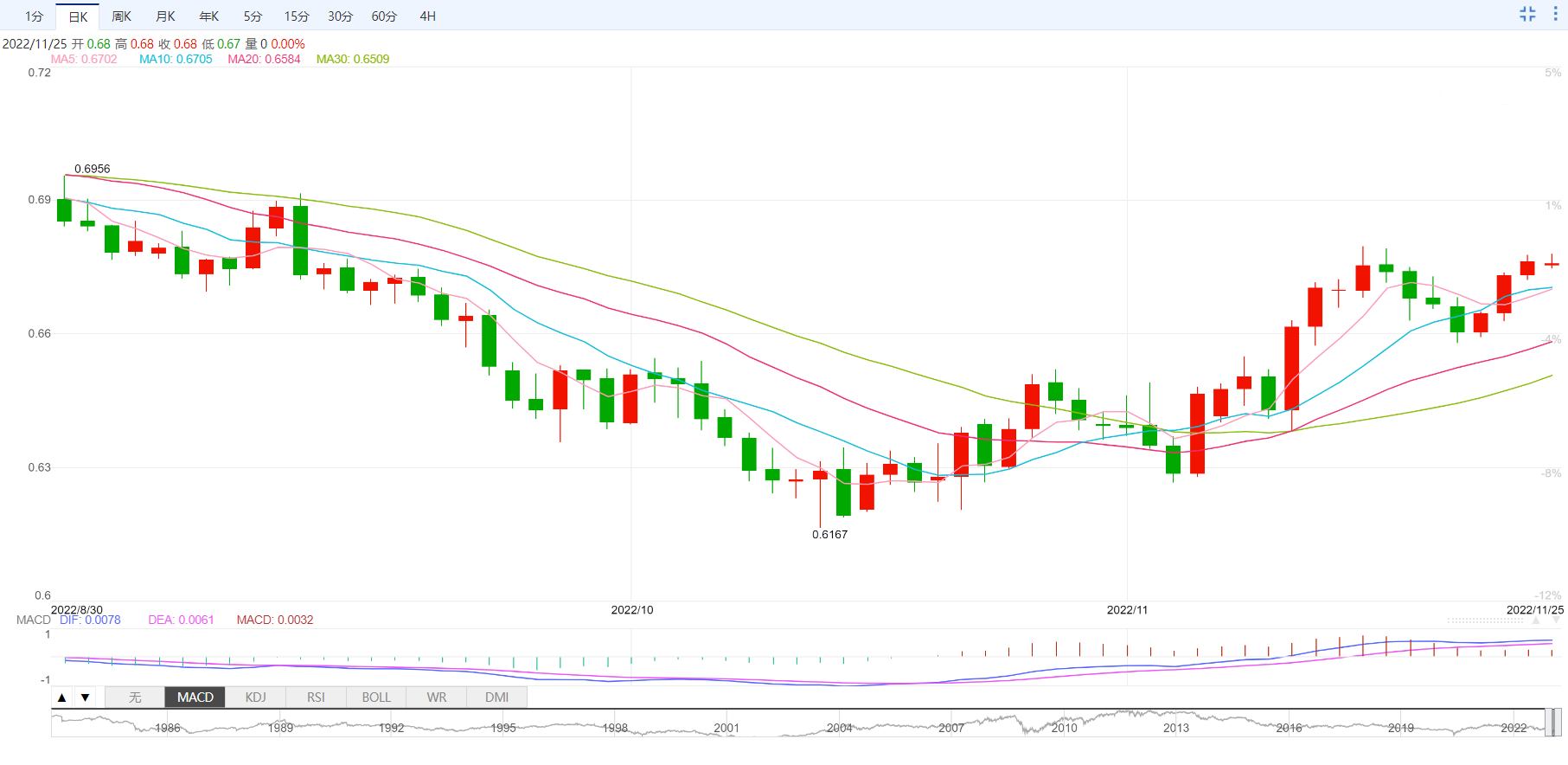Viewport: 1568px width, 765px height.
Task: Click the black down-triangle indicator panel button
Action: point(85,697)
